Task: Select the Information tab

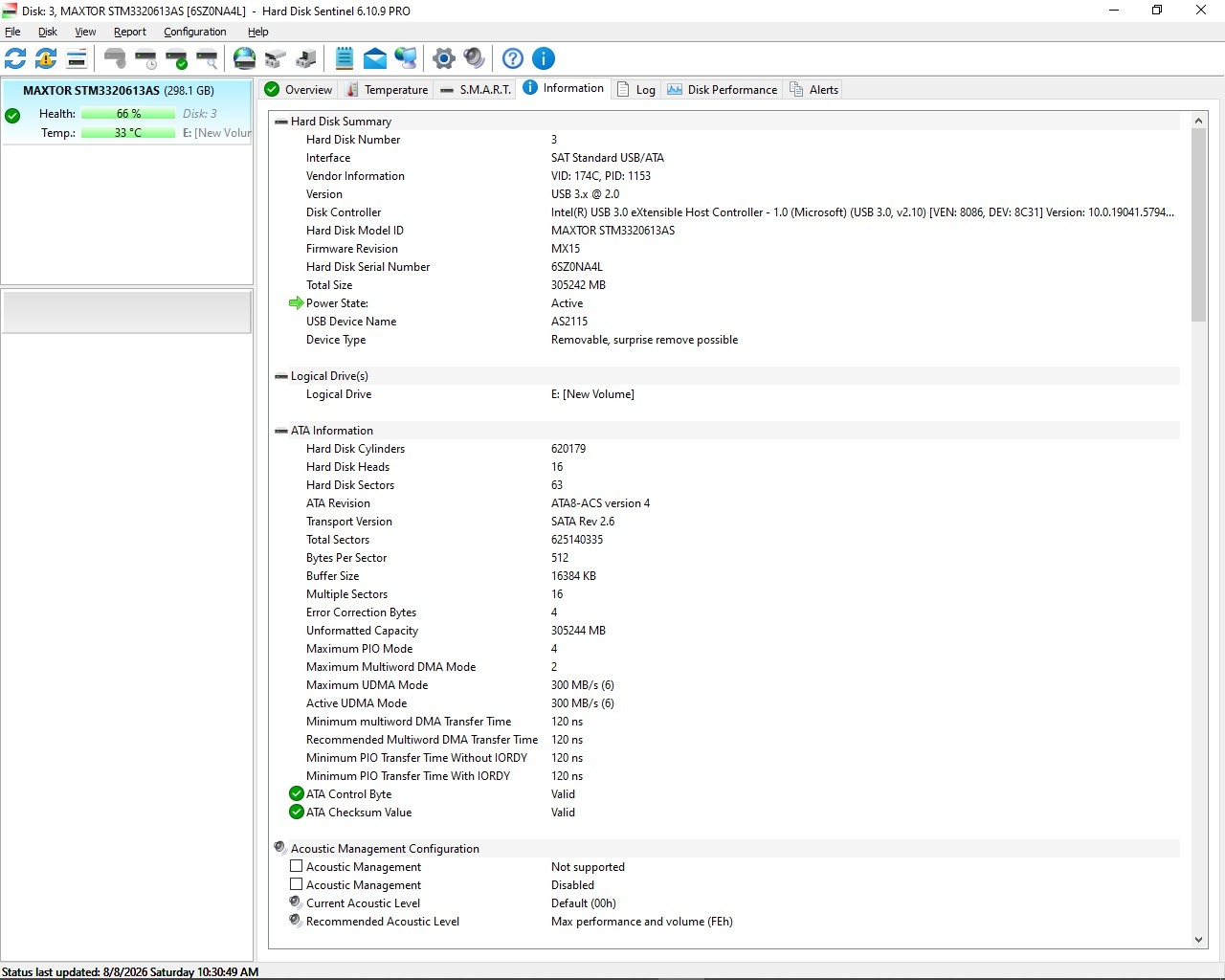Action: pos(564,88)
